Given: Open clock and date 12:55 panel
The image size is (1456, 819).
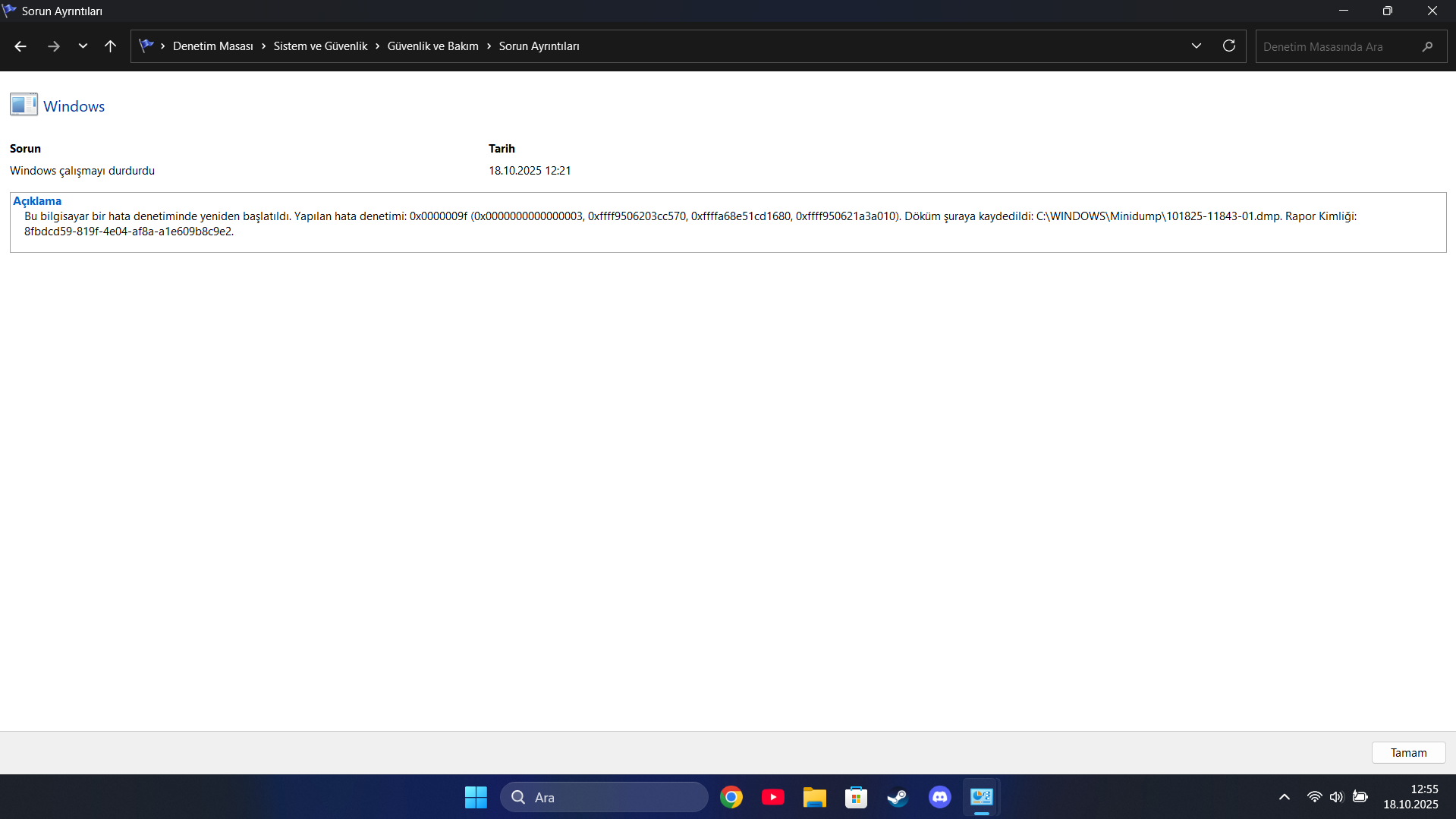Looking at the screenshot, I should pyautogui.click(x=1410, y=797).
